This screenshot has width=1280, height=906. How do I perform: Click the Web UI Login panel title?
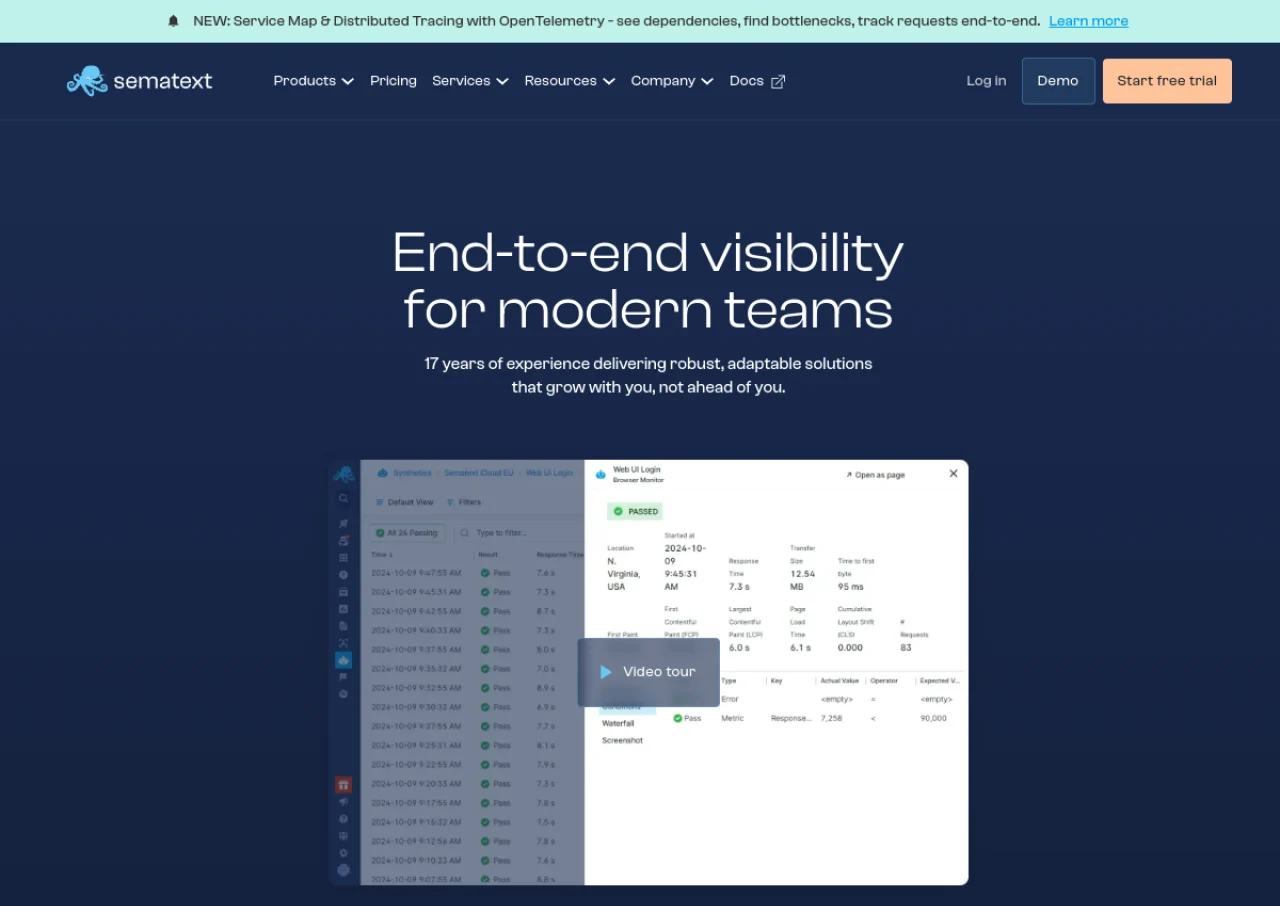pos(636,469)
